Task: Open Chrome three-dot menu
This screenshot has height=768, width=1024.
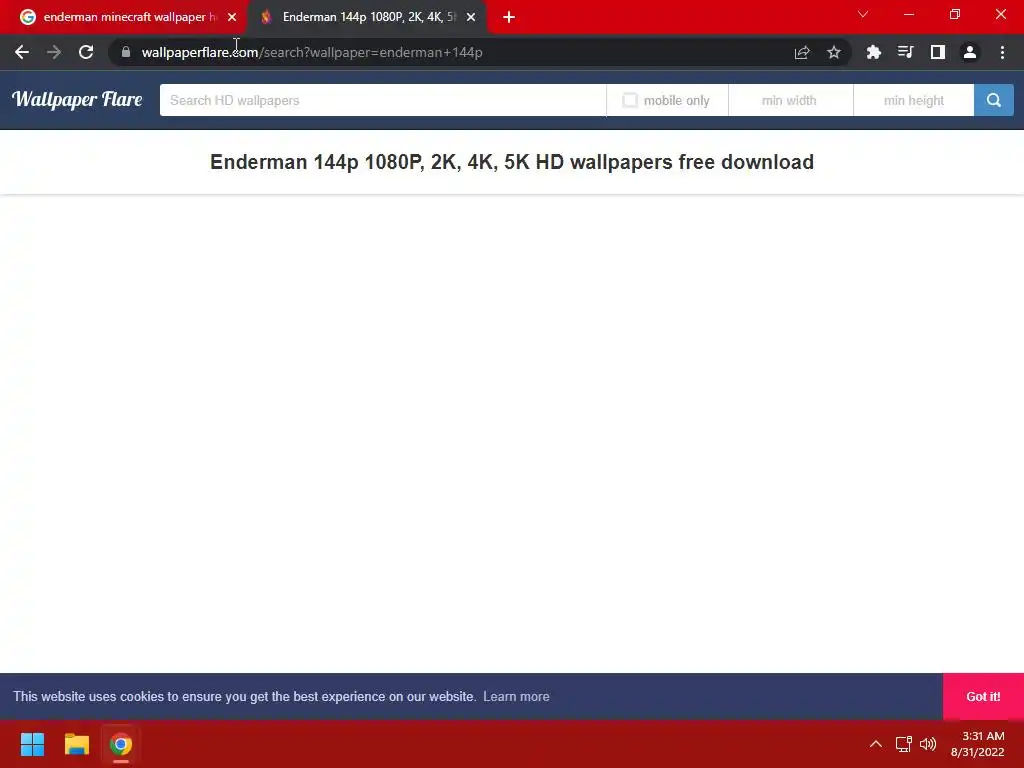Action: pyautogui.click(x=1002, y=52)
